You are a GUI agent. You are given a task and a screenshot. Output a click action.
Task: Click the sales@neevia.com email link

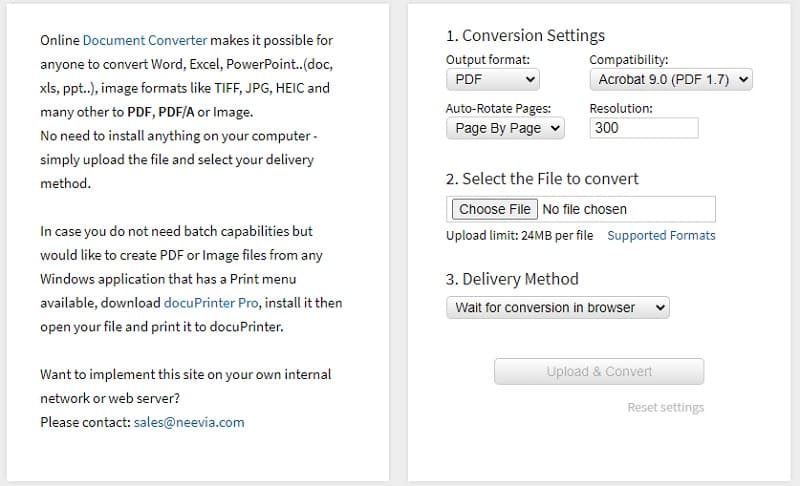point(189,422)
